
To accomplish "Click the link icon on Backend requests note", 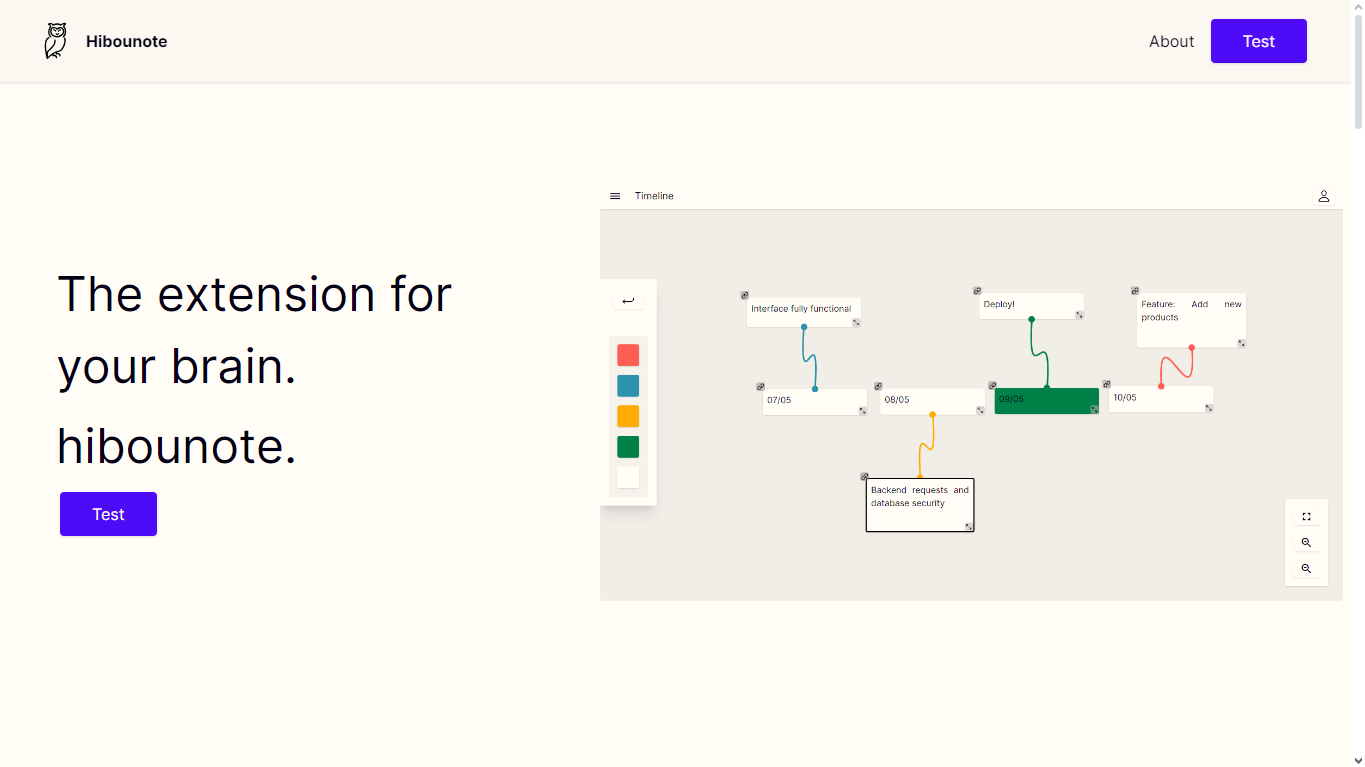I will tap(864, 477).
